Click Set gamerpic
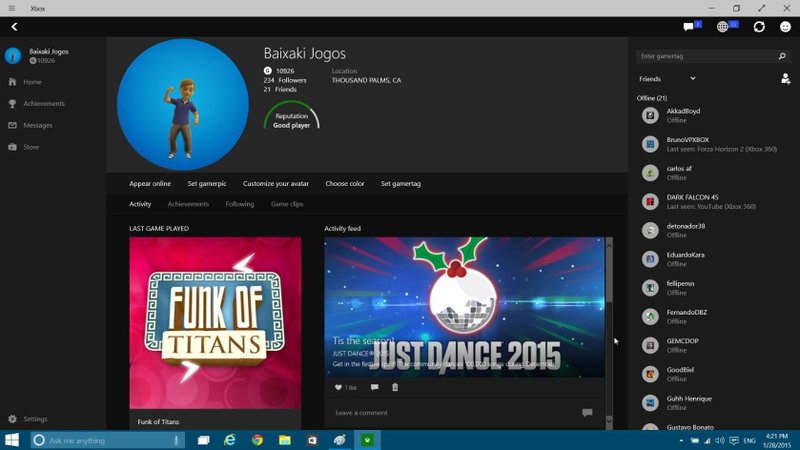The height and width of the screenshot is (450, 800). click(207, 184)
